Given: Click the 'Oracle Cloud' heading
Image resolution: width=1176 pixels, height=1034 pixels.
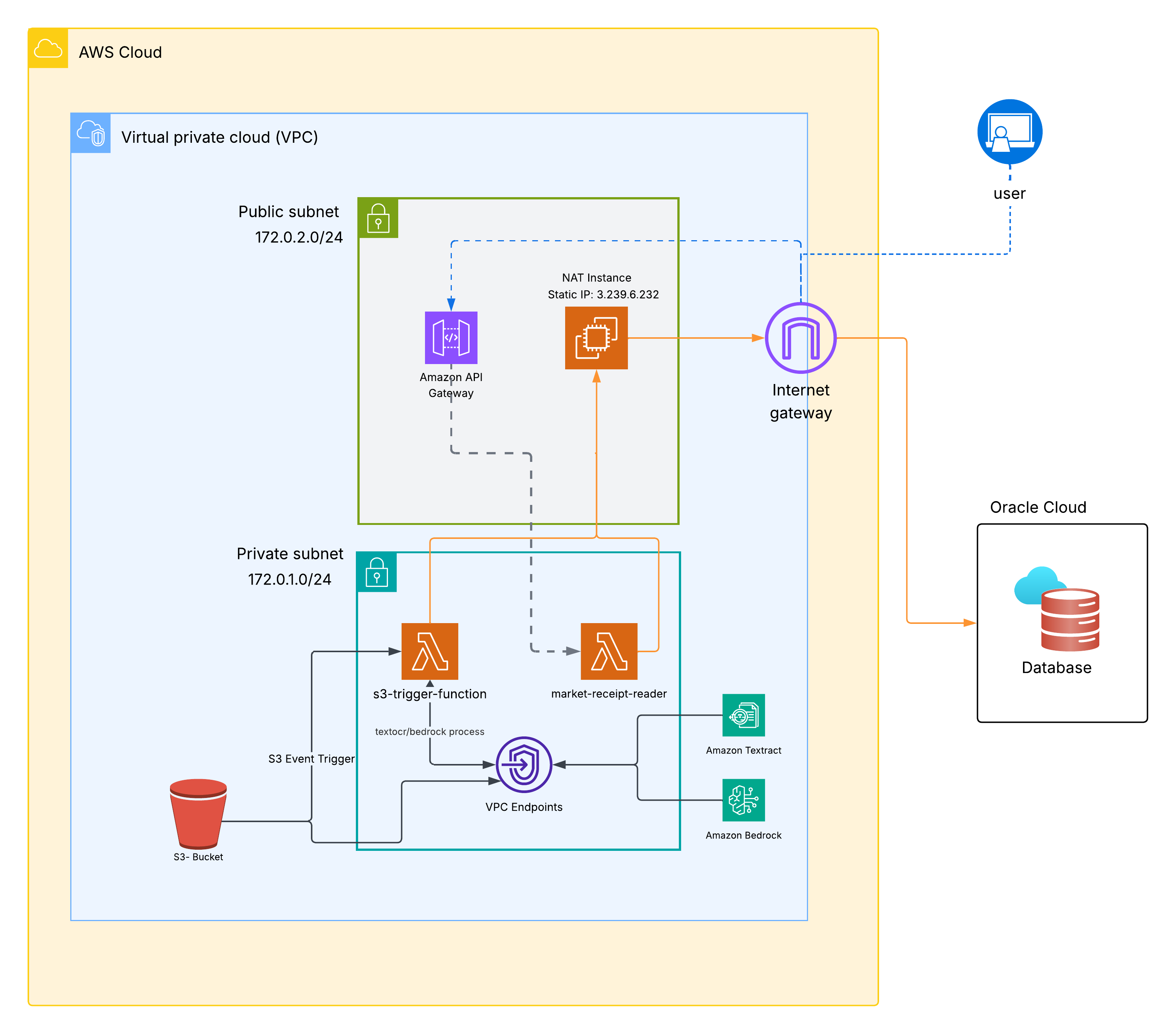Looking at the screenshot, I should pos(1038,507).
